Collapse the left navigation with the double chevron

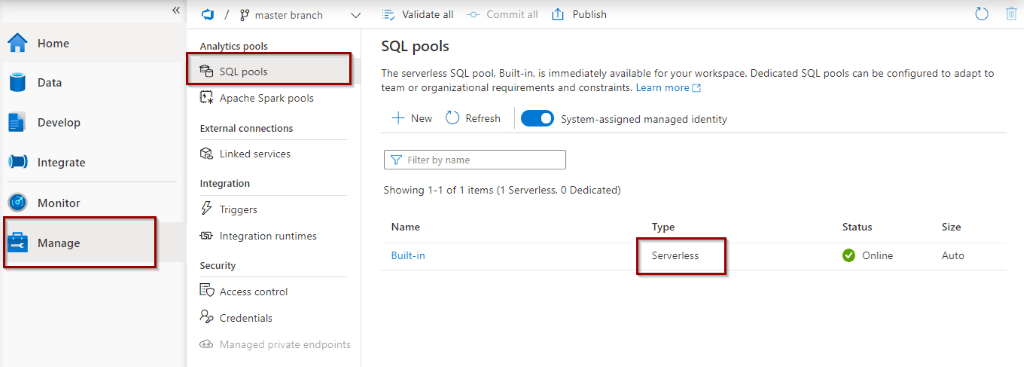click(176, 10)
